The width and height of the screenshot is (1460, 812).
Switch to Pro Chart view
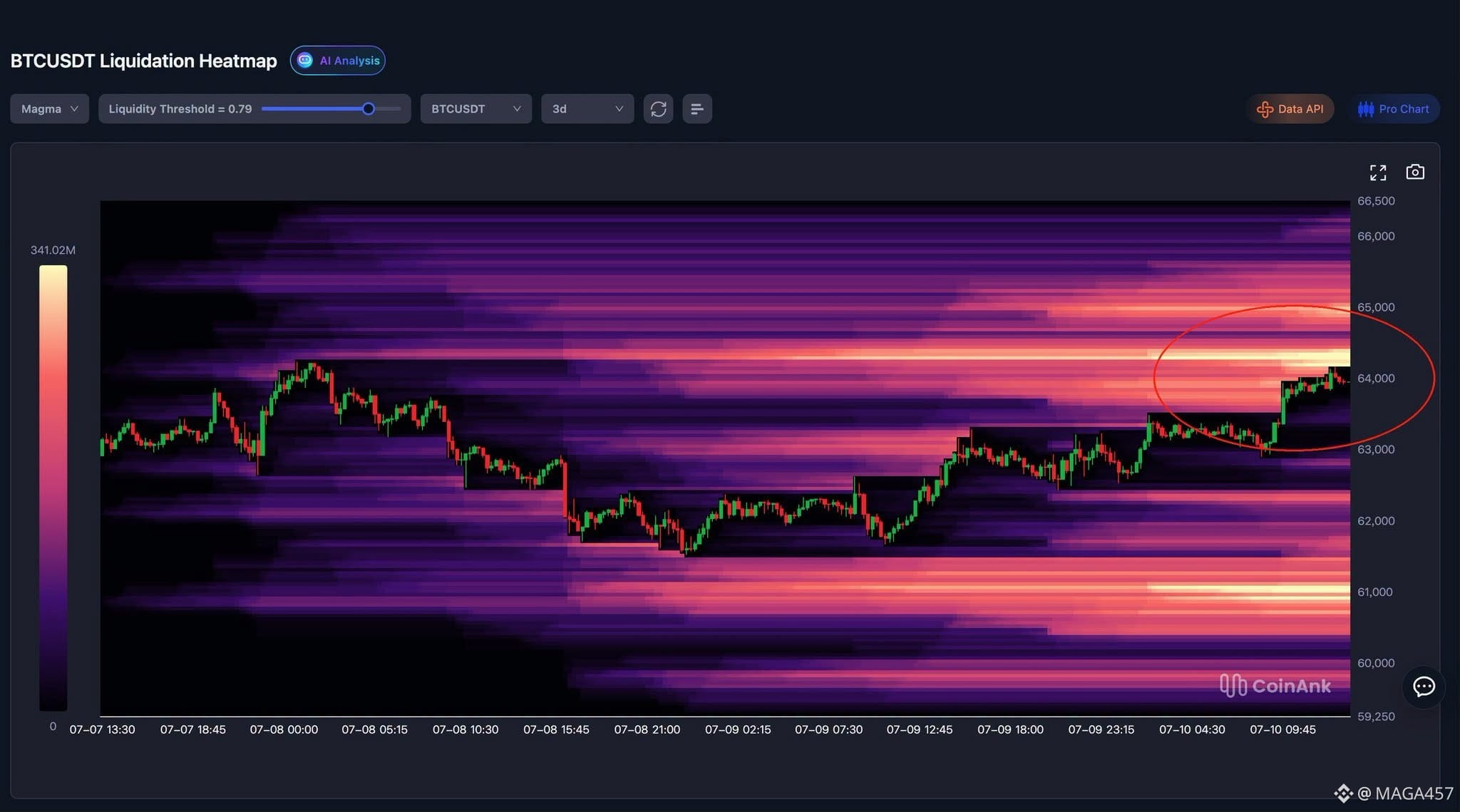click(x=1394, y=109)
